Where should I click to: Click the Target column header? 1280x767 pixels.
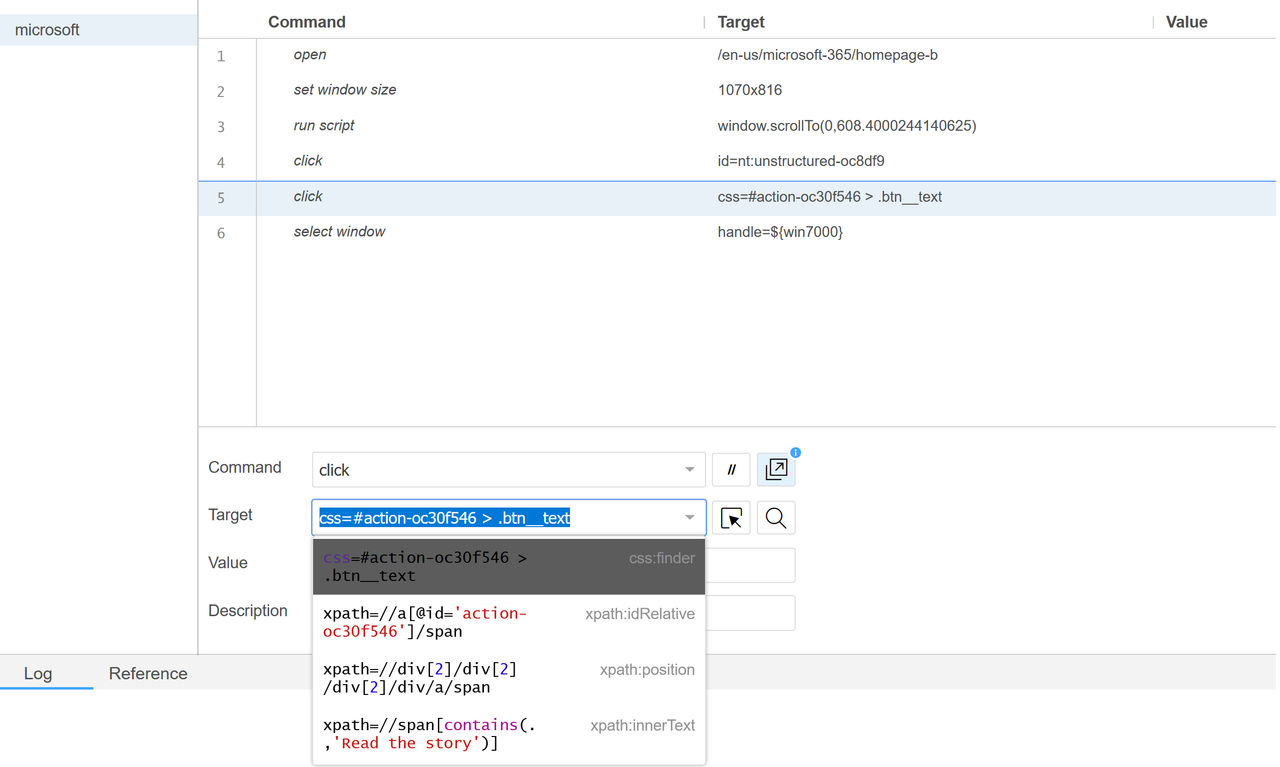(741, 22)
